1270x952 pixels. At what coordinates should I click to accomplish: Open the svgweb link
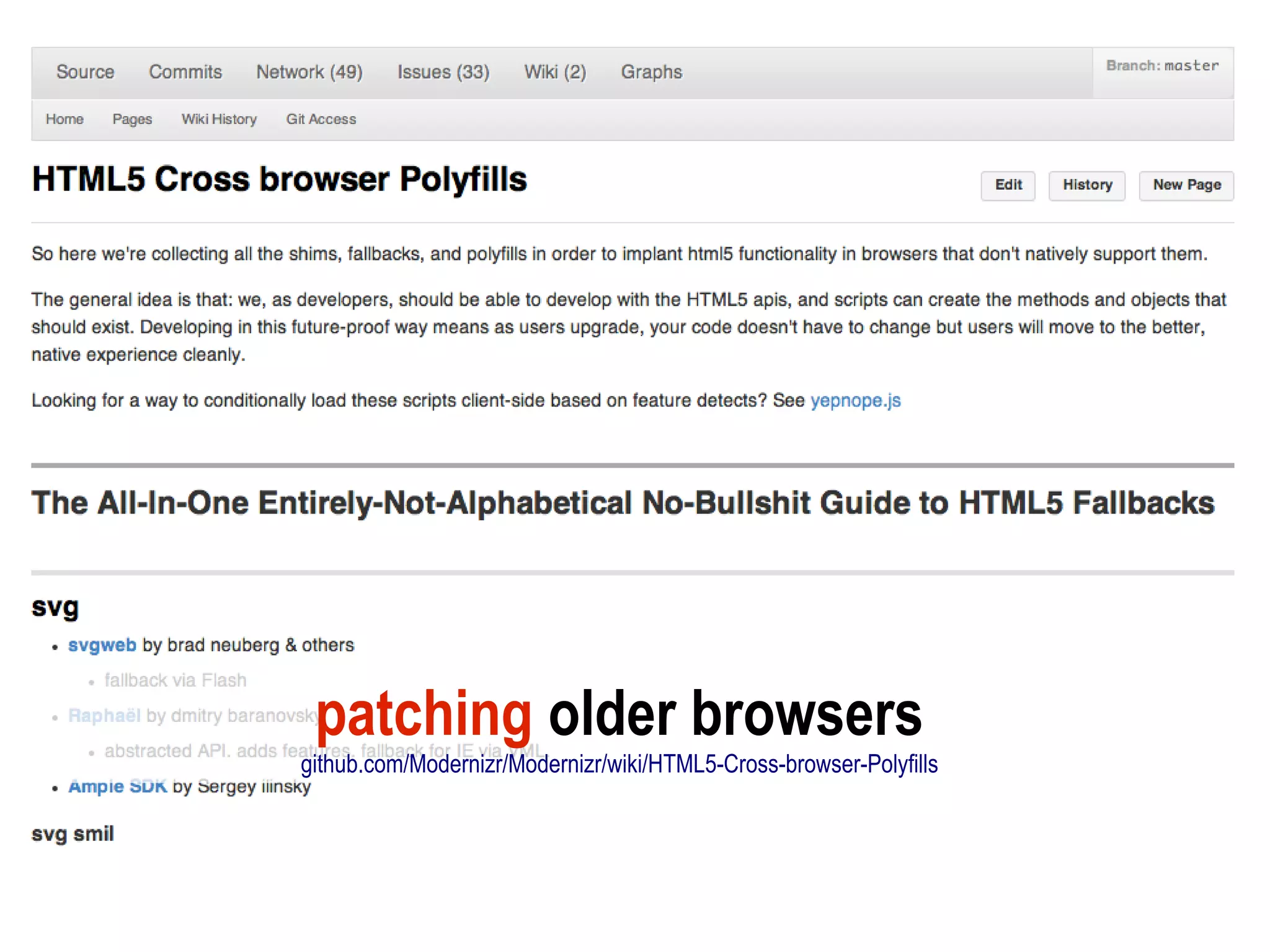point(102,645)
